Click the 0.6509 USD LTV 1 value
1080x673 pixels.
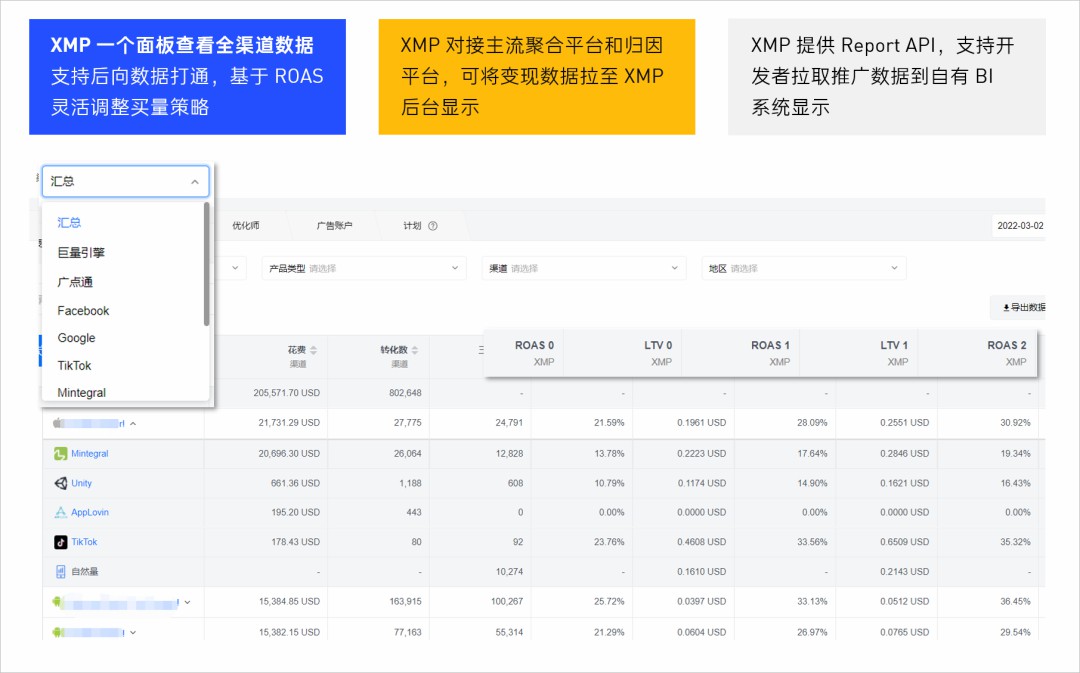tap(904, 542)
